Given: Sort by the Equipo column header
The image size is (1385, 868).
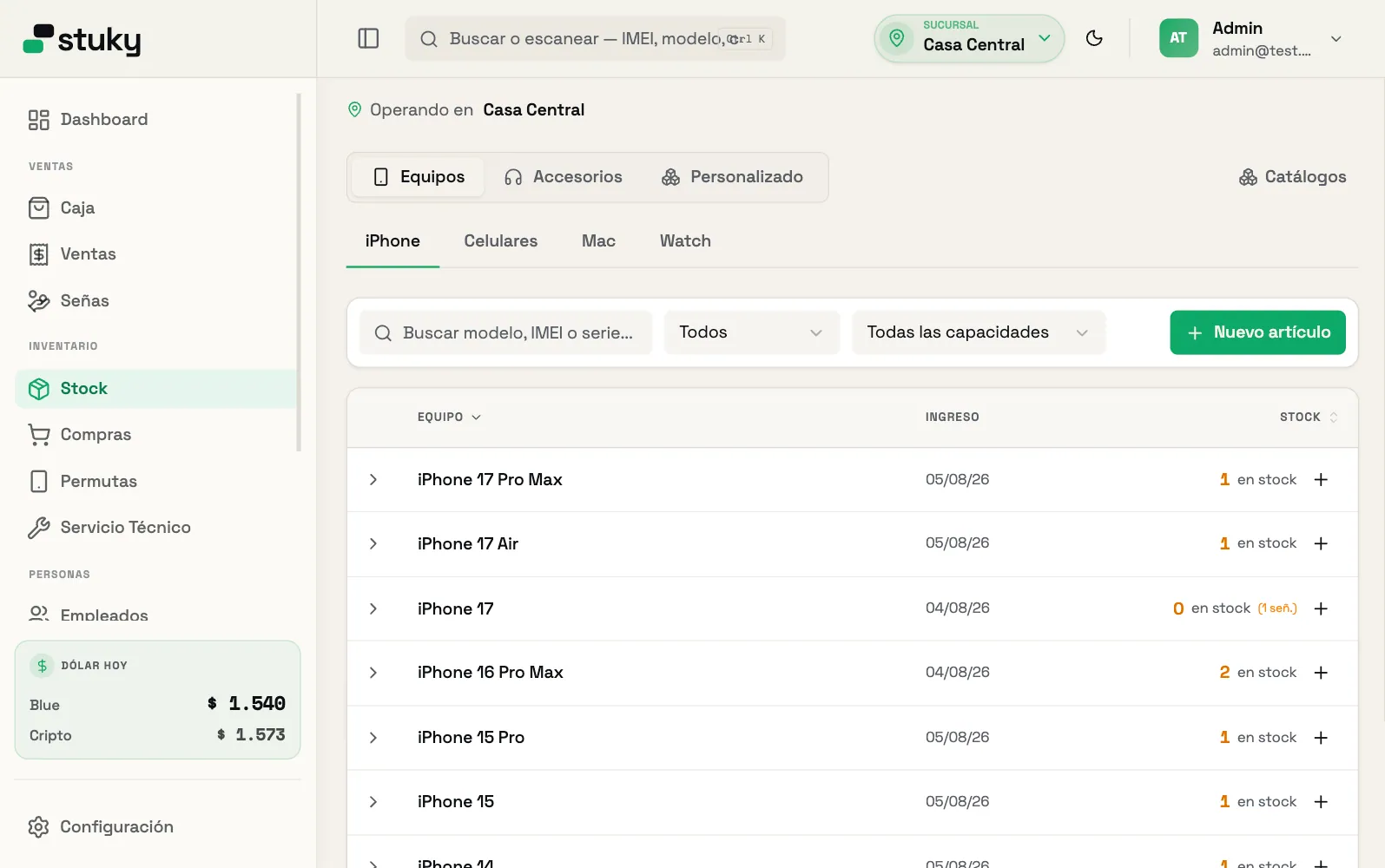Looking at the screenshot, I should (449, 418).
